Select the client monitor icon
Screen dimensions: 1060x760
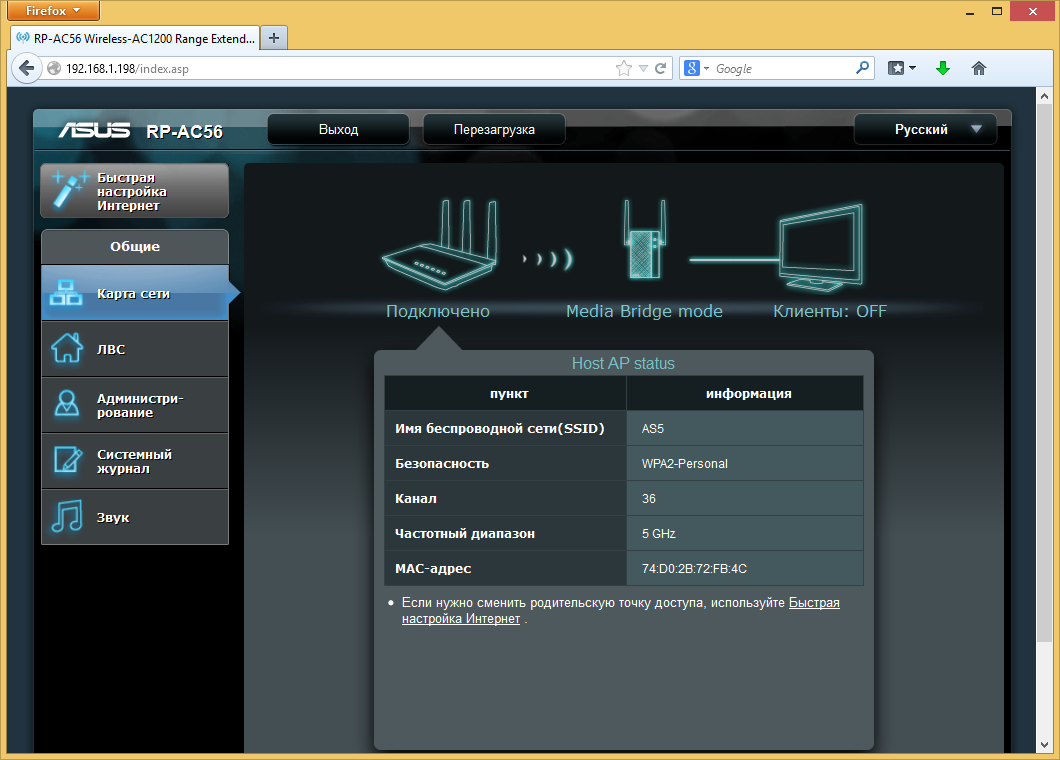click(821, 248)
